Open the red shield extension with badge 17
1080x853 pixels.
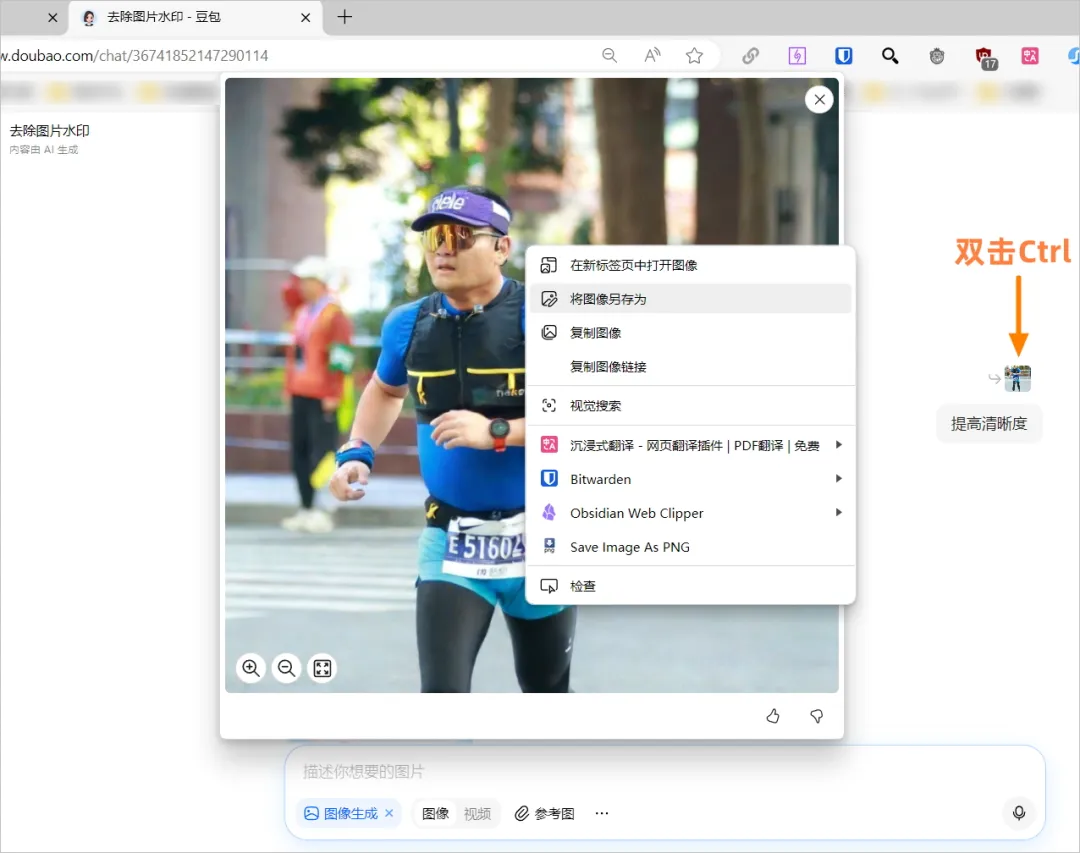pos(985,58)
